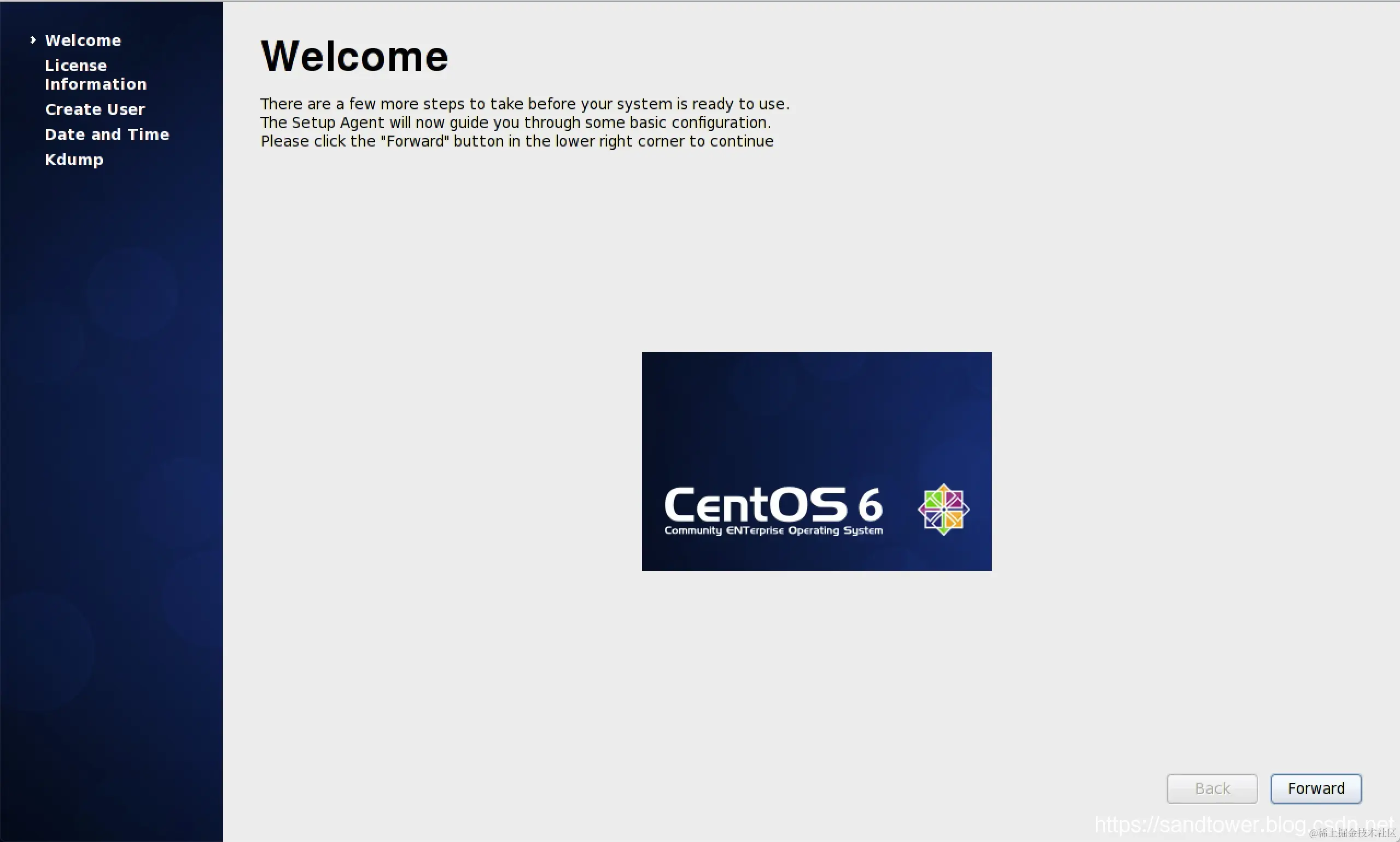Click the arrow marker beside Welcome

(x=33, y=40)
